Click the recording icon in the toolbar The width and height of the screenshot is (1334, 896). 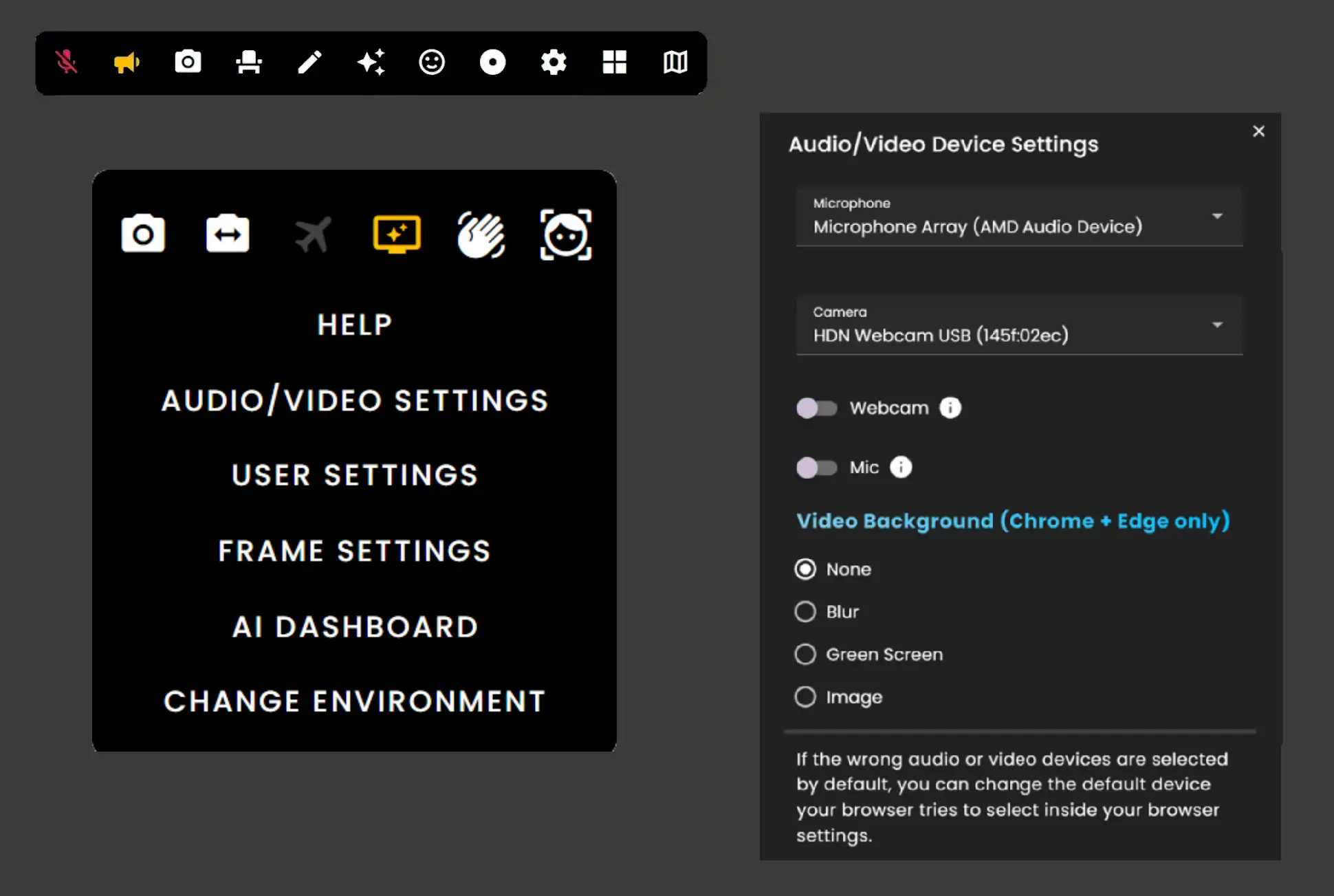492,63
